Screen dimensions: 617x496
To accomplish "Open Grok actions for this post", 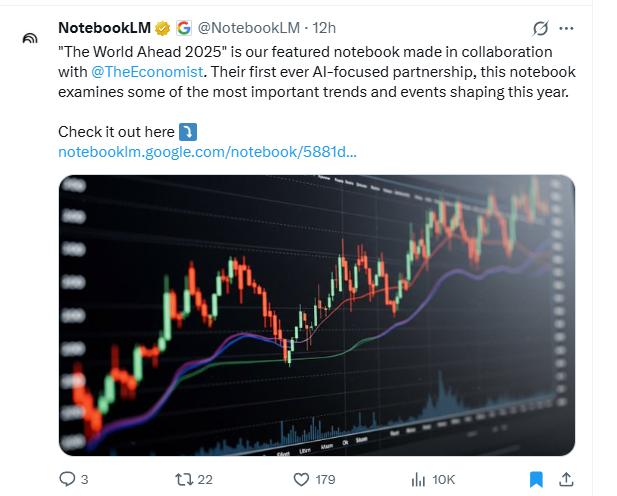I will point(541,27).
